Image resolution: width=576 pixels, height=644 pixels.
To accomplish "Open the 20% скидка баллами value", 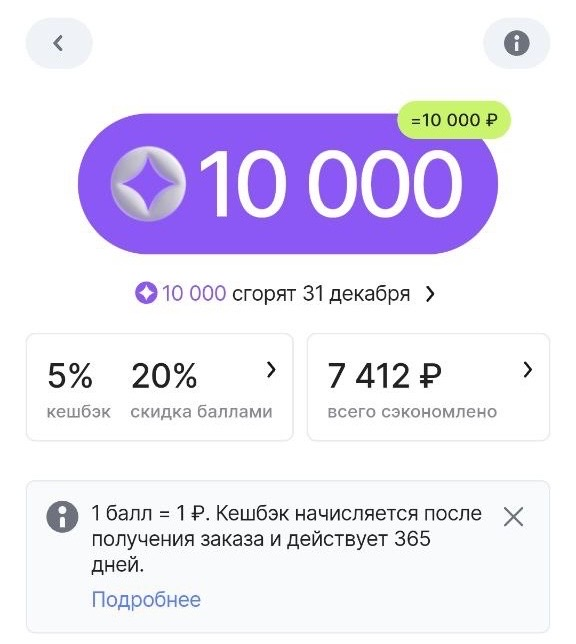I will [x=164, y=375].
